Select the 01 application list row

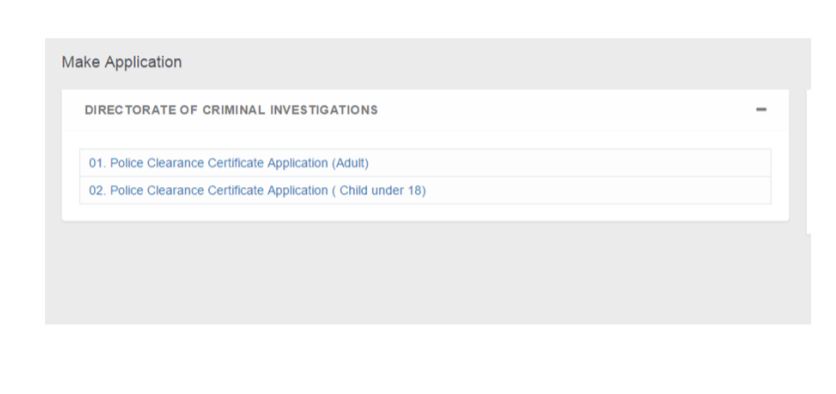click(425, 163)
